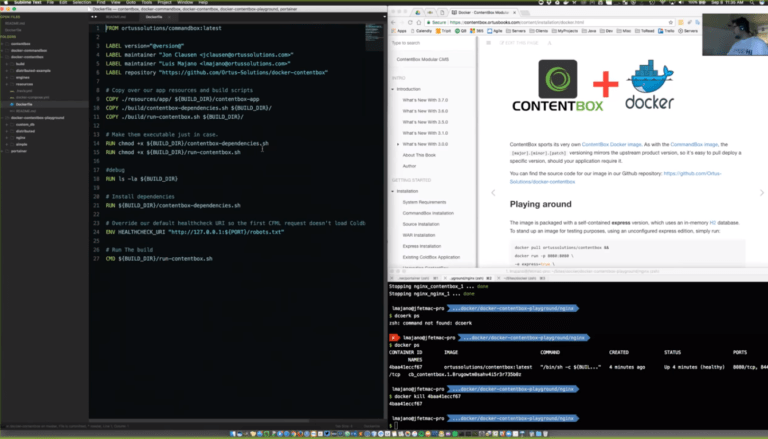Close the Docker ContentBox Chrome tab
The width and height of the screenshot is (768, 439).
tap(514, 12)
